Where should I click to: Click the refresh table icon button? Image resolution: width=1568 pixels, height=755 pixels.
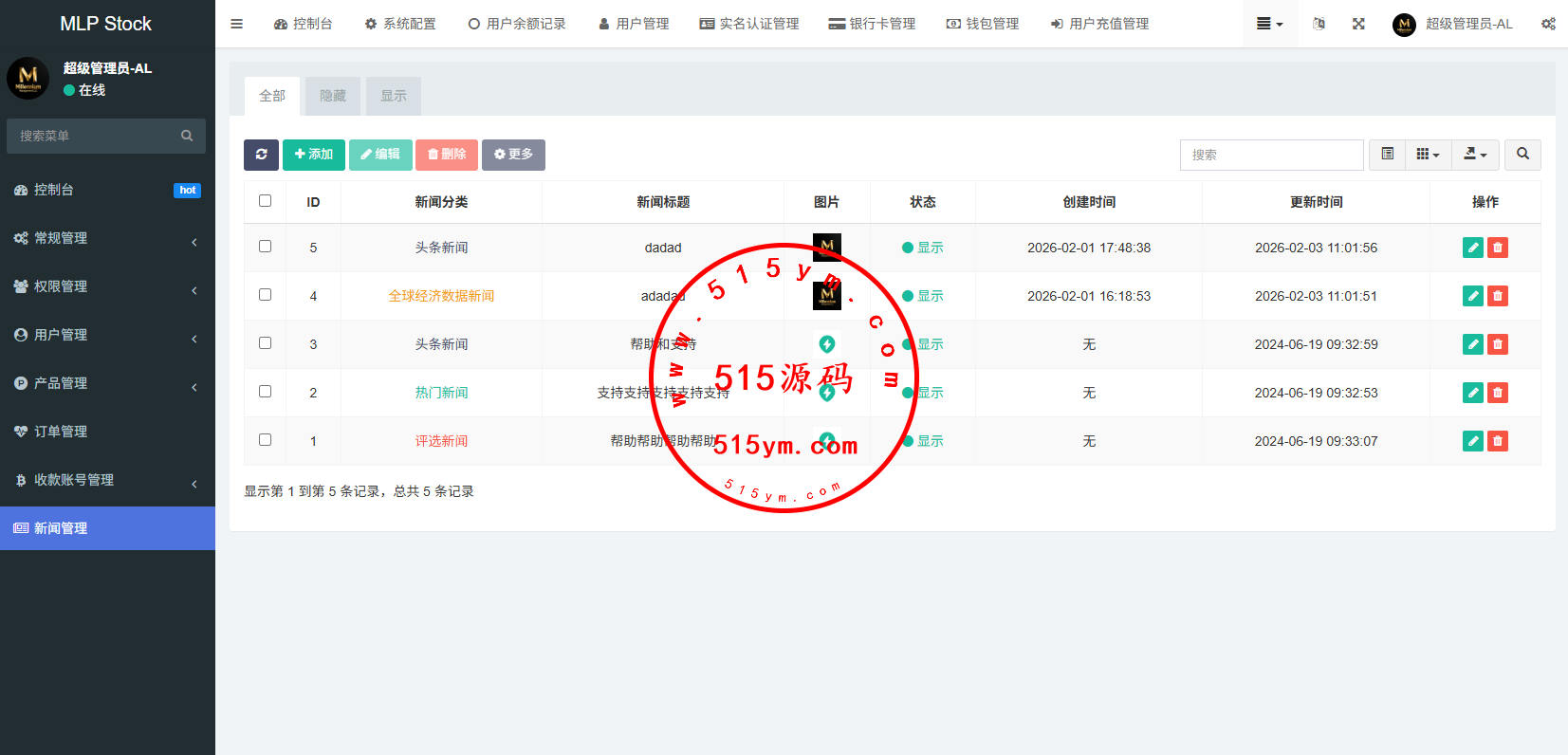pos(261,155)
